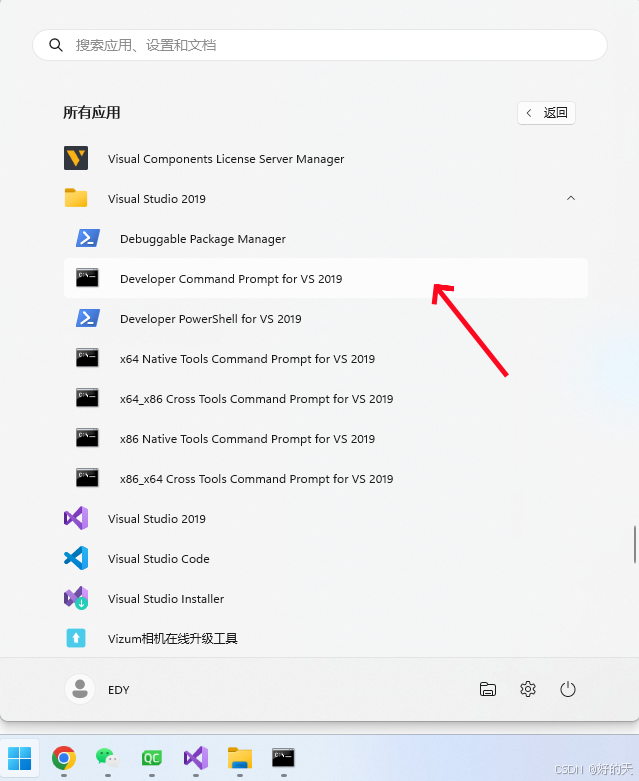Screen dimensions: 639x781
Task: Collapse the Visual Studio 2019 folder chevron
Action: (571, 198)
